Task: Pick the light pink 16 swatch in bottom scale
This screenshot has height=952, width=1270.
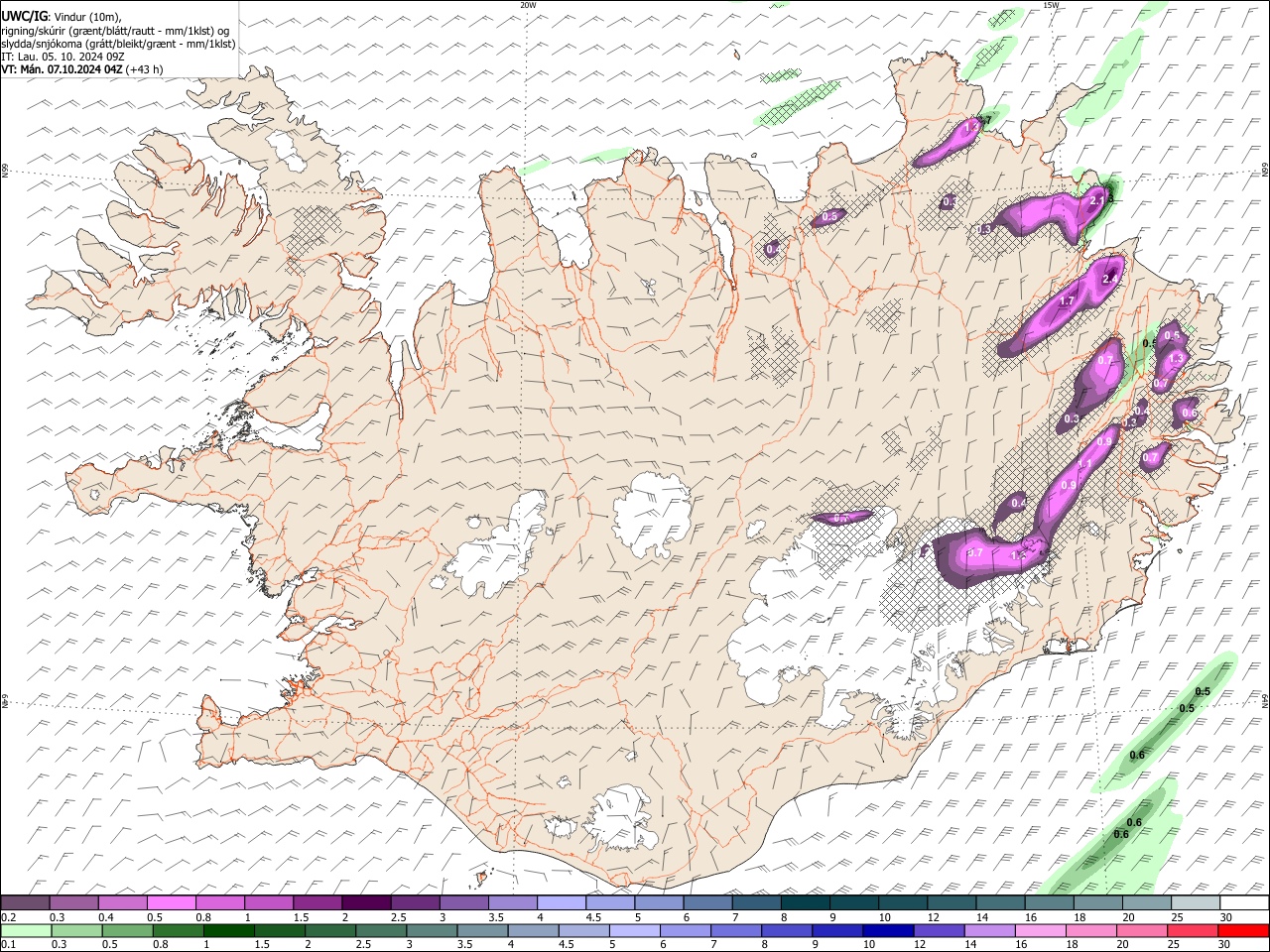Action: coord(1041,930)
